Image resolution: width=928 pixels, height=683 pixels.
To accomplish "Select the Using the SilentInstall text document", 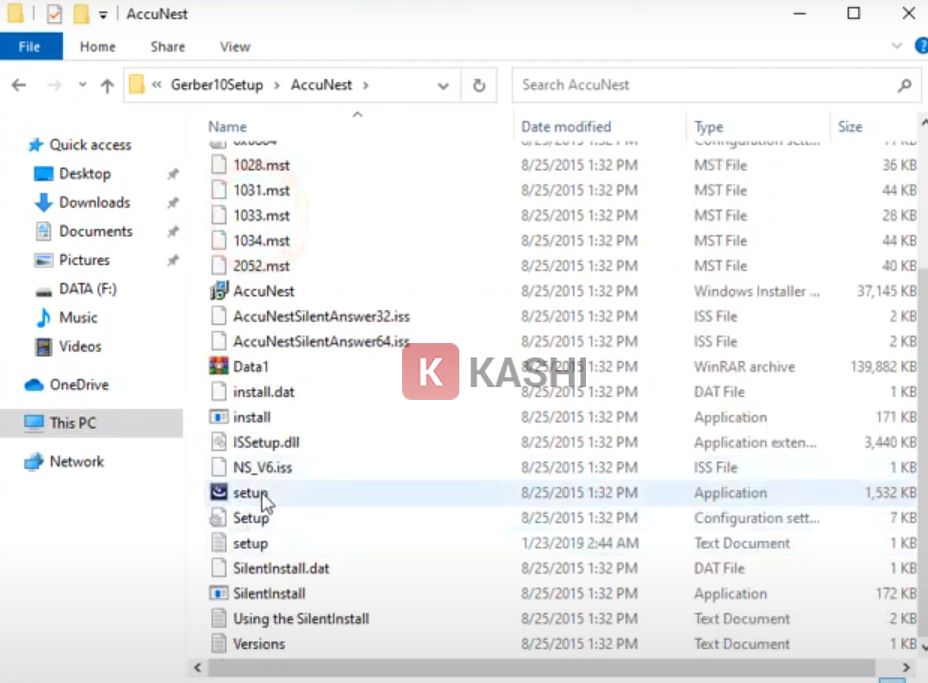I will point(300,618).
